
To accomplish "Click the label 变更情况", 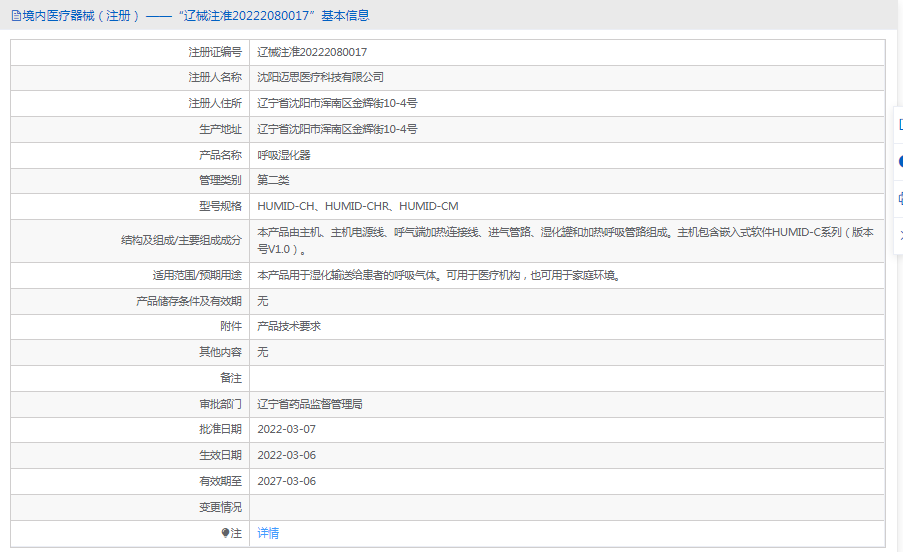I will 221,507.
